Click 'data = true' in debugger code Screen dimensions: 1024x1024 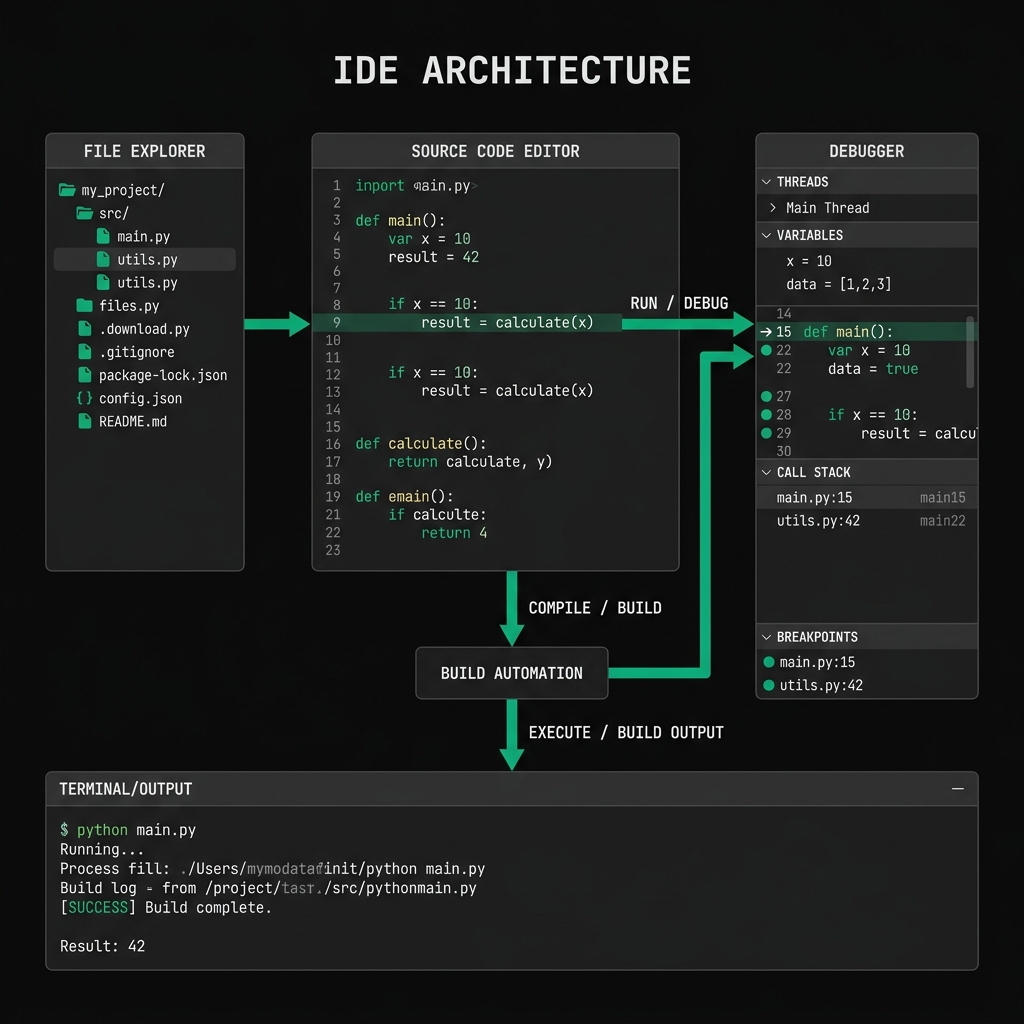(872, 369)
